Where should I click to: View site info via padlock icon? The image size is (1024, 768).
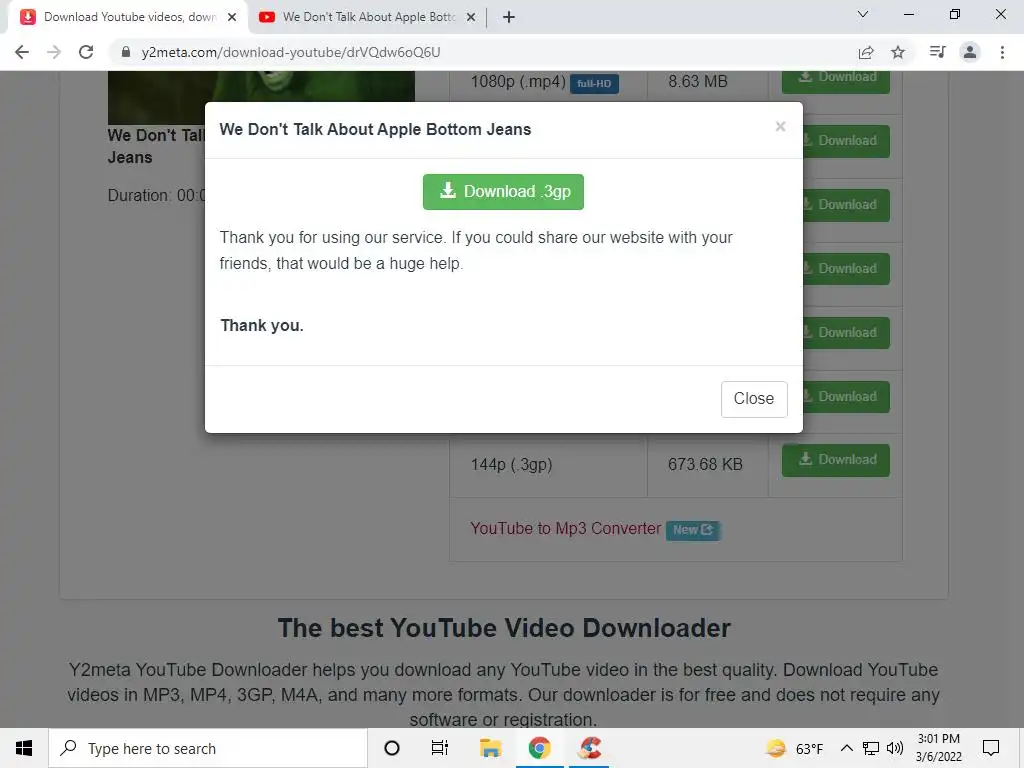pyautogui.click(x=126, y=52)
